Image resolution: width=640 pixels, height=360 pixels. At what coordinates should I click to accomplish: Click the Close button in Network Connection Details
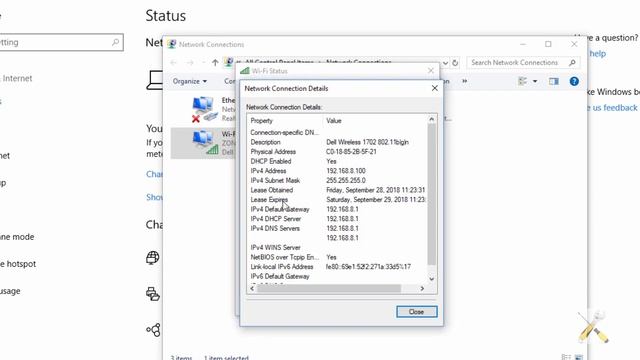[x=416, y=311]
